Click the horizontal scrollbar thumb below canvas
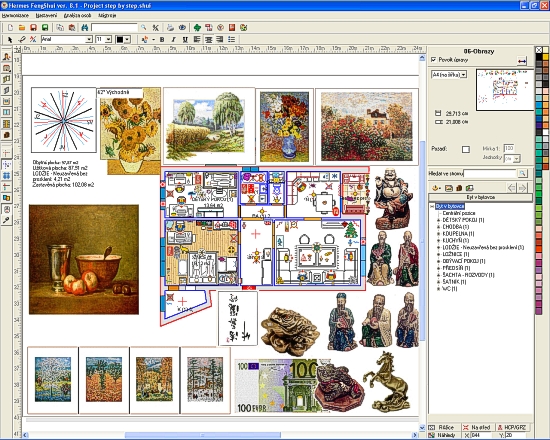 pos(203,435)
